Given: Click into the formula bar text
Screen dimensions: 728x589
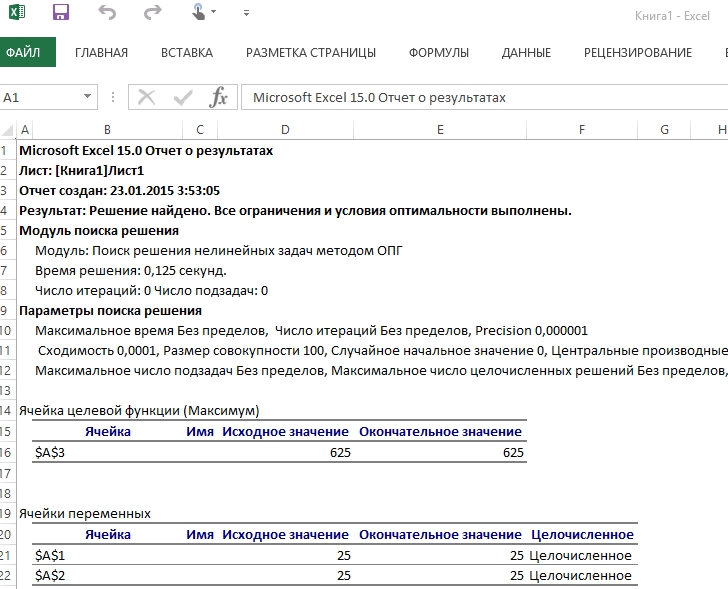Looking at the screenshot, I should [484, 97].
